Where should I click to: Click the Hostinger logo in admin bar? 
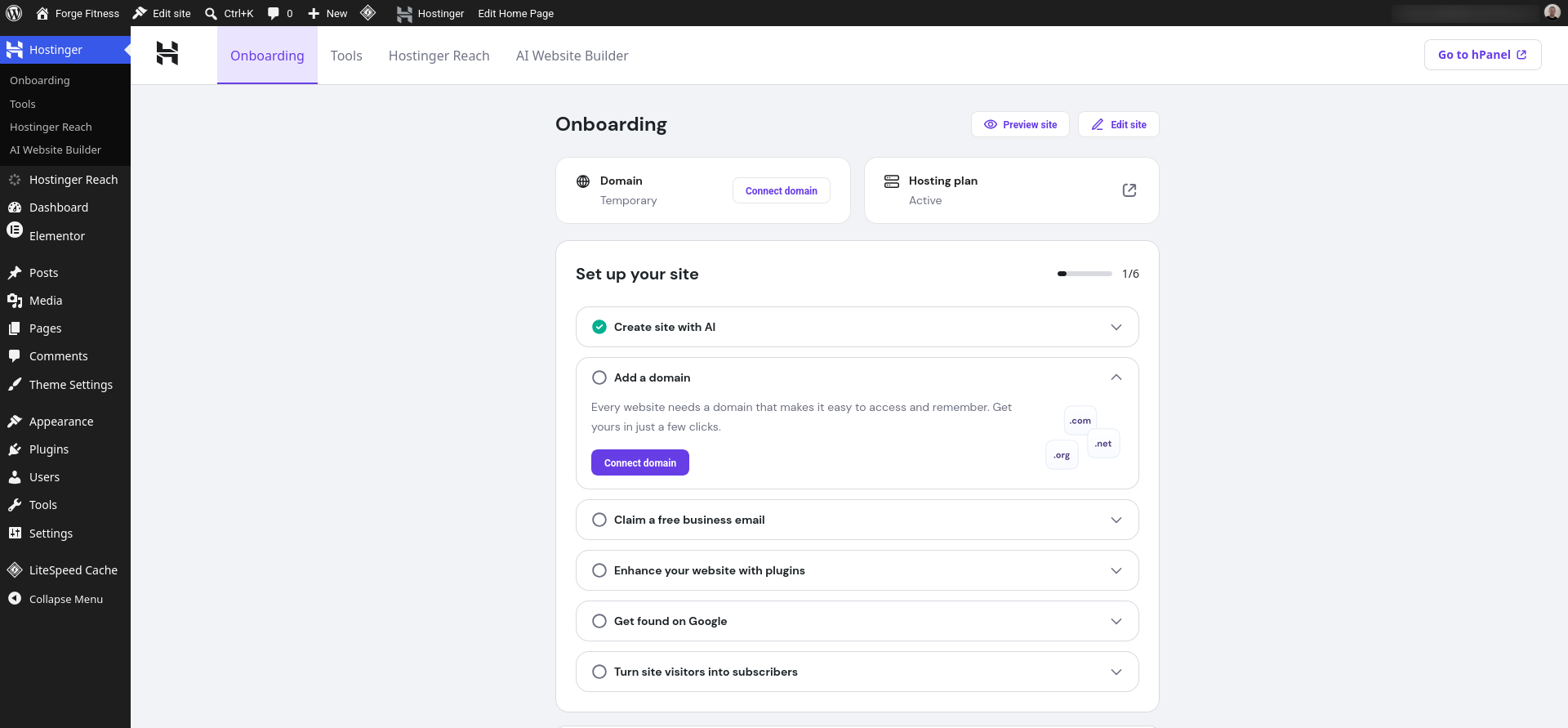pos(404,13)
